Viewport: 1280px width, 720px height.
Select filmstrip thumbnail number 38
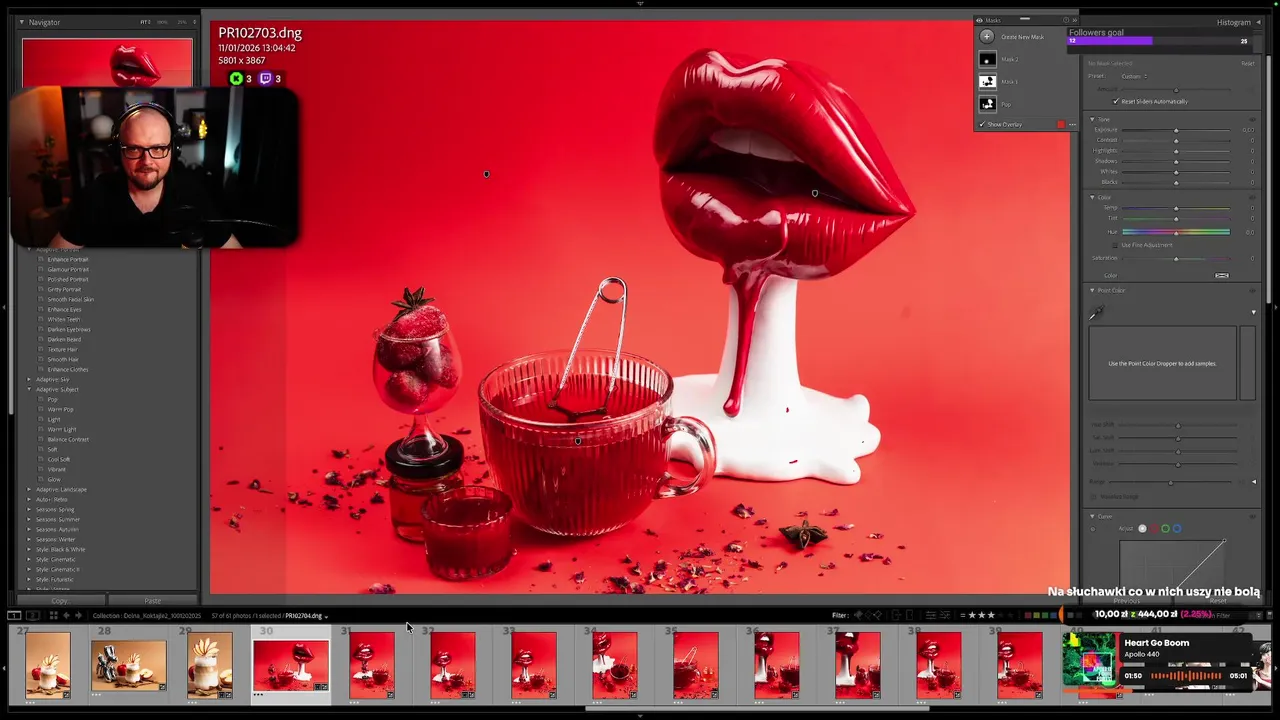[938, 666]
